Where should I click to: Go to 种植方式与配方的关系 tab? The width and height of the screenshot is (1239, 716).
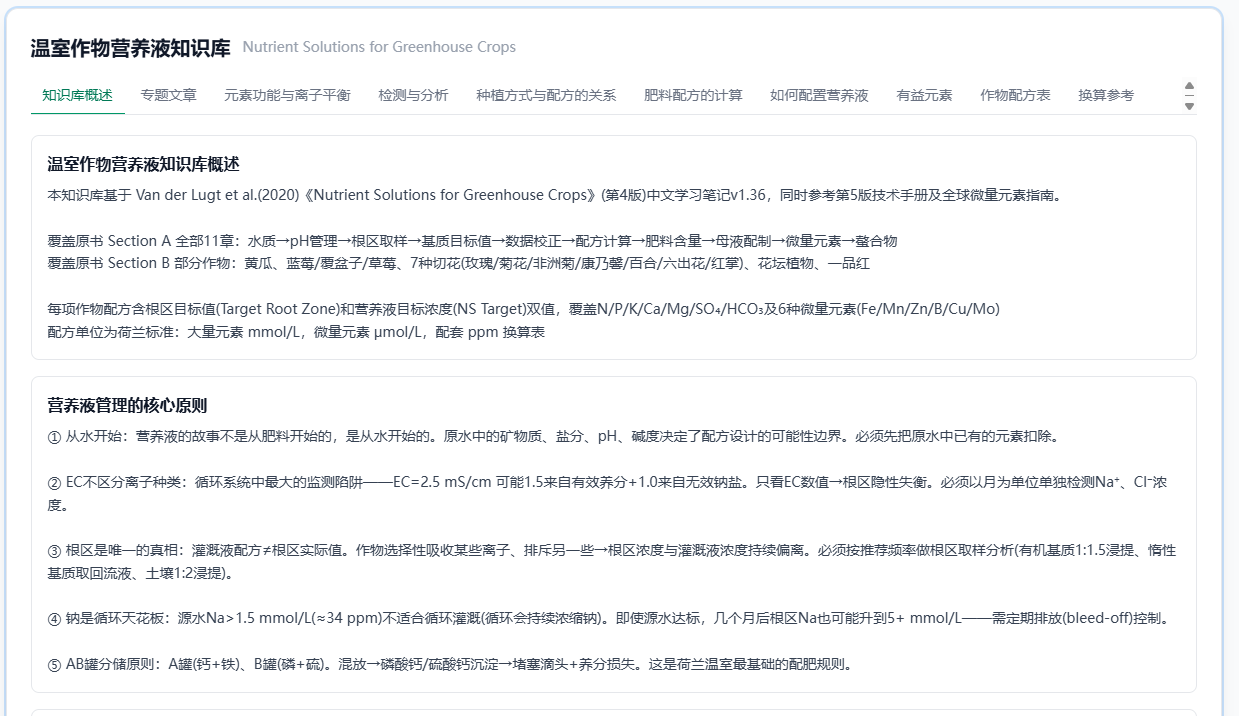[x=546, y=95]
